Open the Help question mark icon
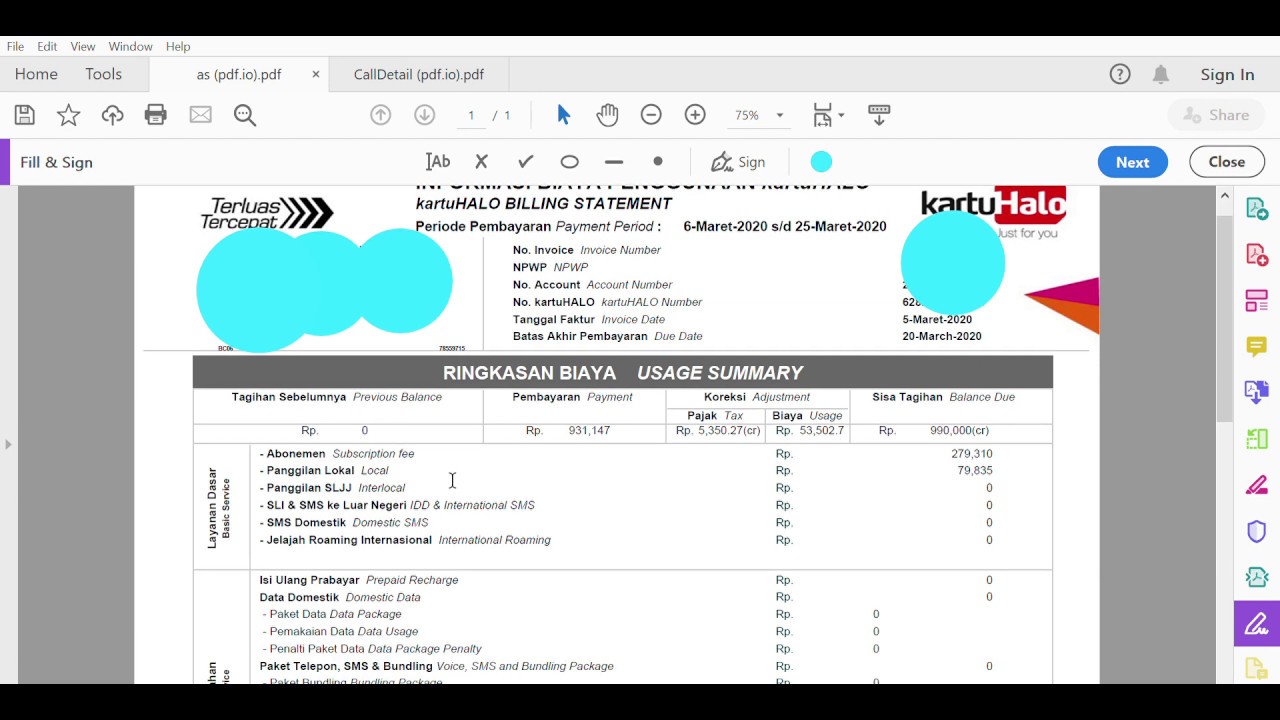This screenshot has height=720, width=1280. (x=1120, y=74)
